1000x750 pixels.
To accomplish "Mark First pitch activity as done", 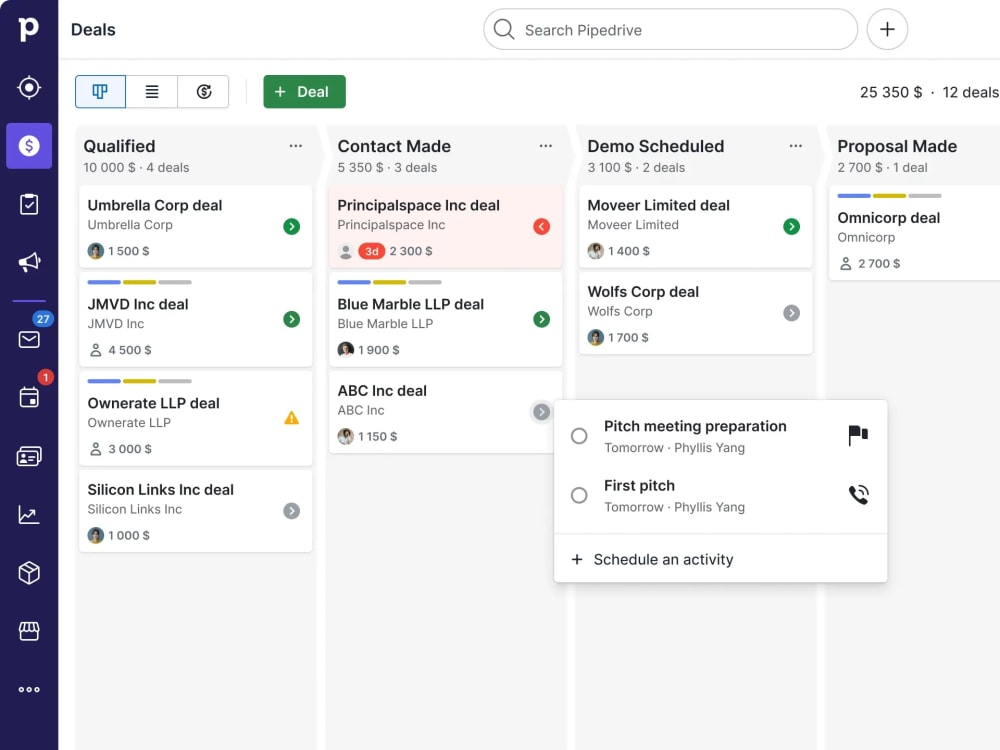I will tap(579, 495).
